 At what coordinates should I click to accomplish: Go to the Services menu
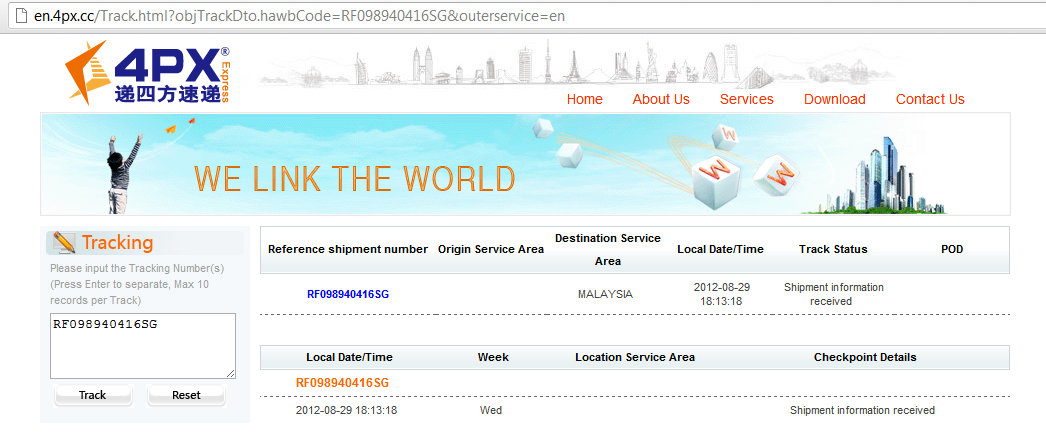(x=746, y=99)
